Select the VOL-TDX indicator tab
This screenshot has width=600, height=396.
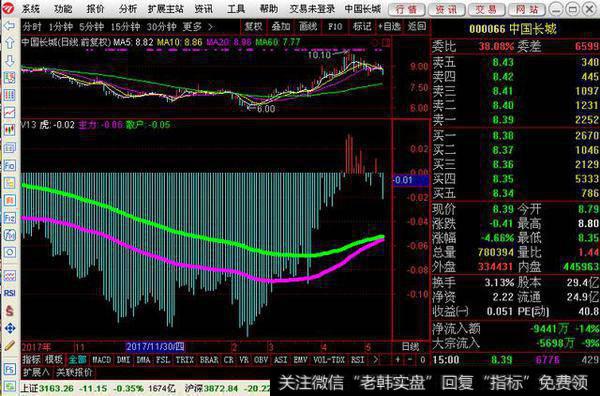(x=329, y=360)
